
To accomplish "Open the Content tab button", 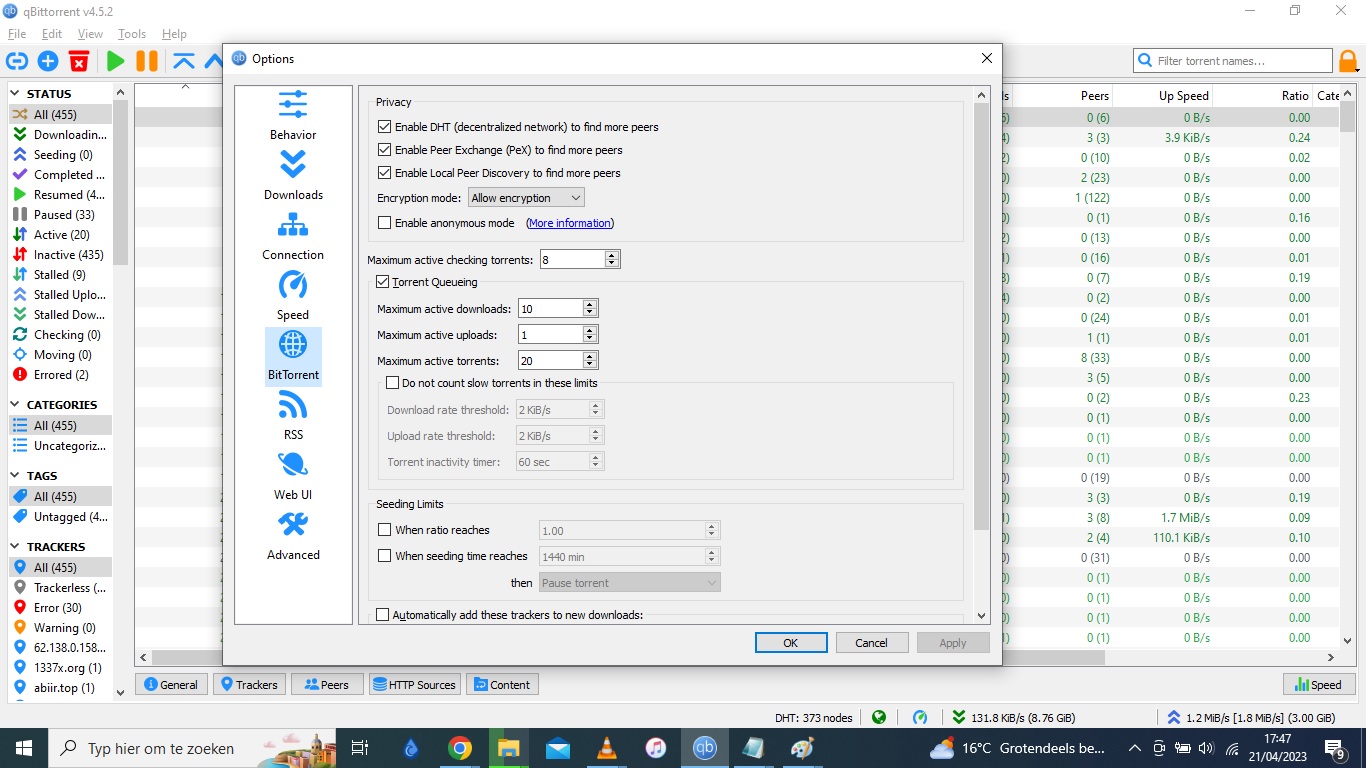I will tap(503, 685).
